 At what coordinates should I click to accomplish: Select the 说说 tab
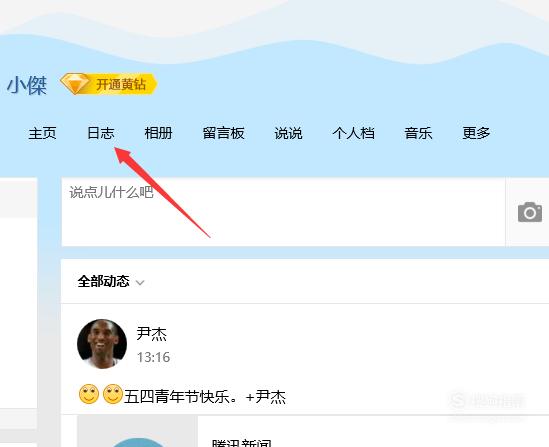(288, 133)
